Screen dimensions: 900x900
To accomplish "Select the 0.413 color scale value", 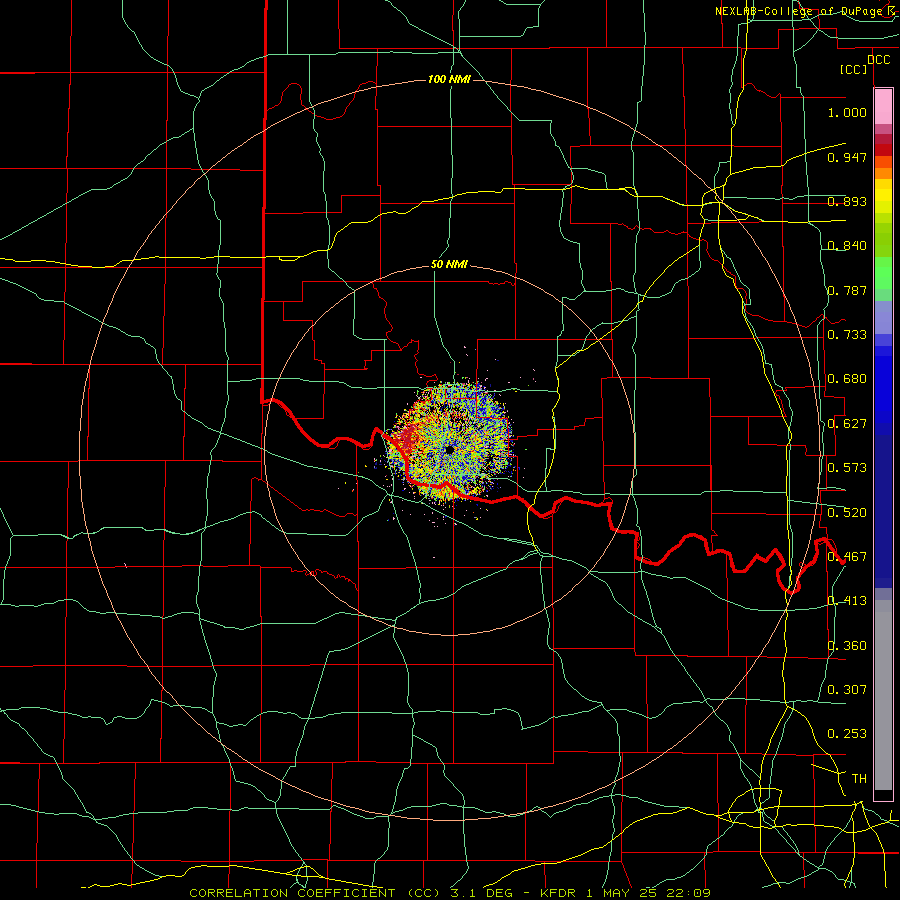I will pos(847,601).
